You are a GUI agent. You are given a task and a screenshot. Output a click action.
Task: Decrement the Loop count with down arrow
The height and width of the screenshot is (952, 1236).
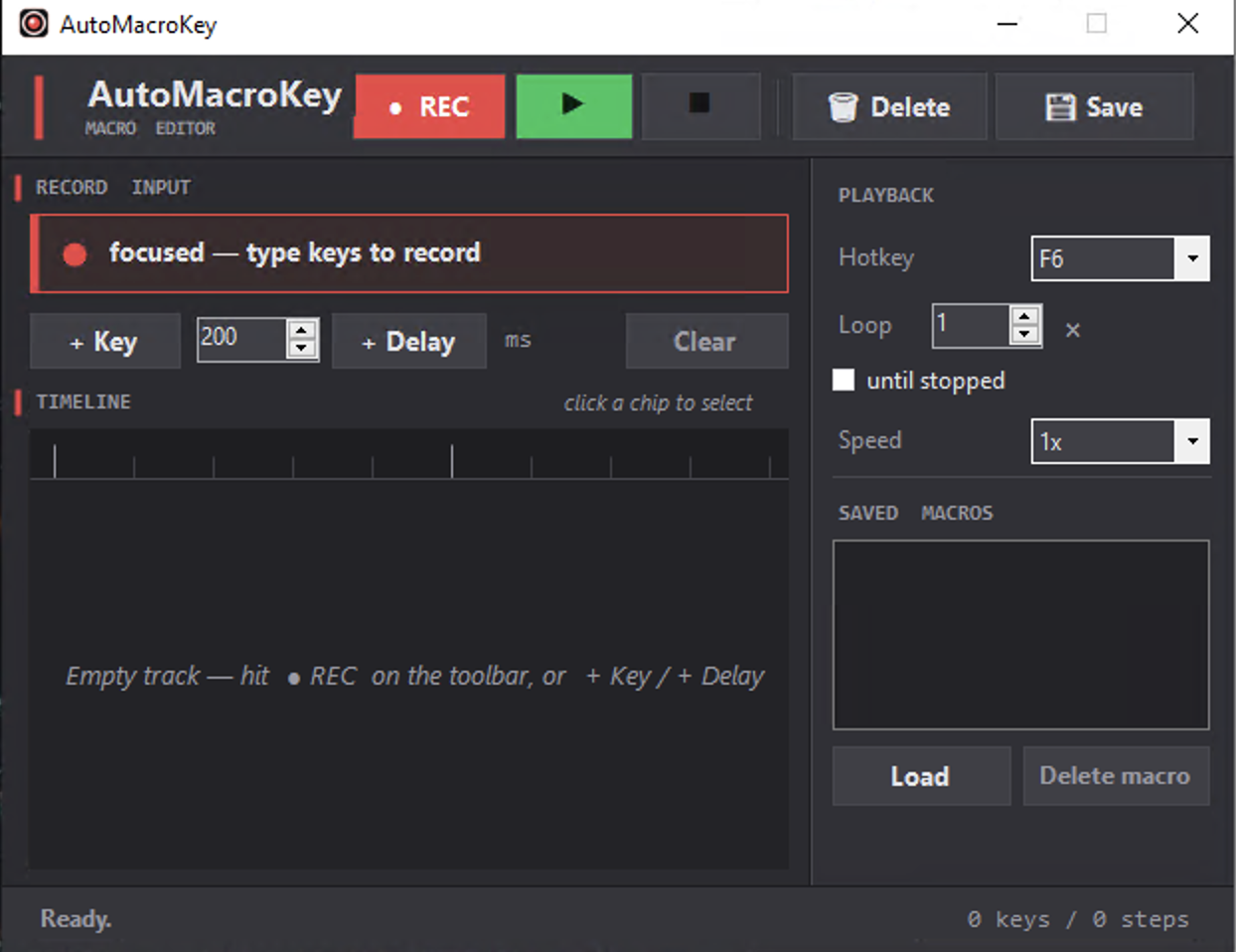click(x=1025, y=336)
